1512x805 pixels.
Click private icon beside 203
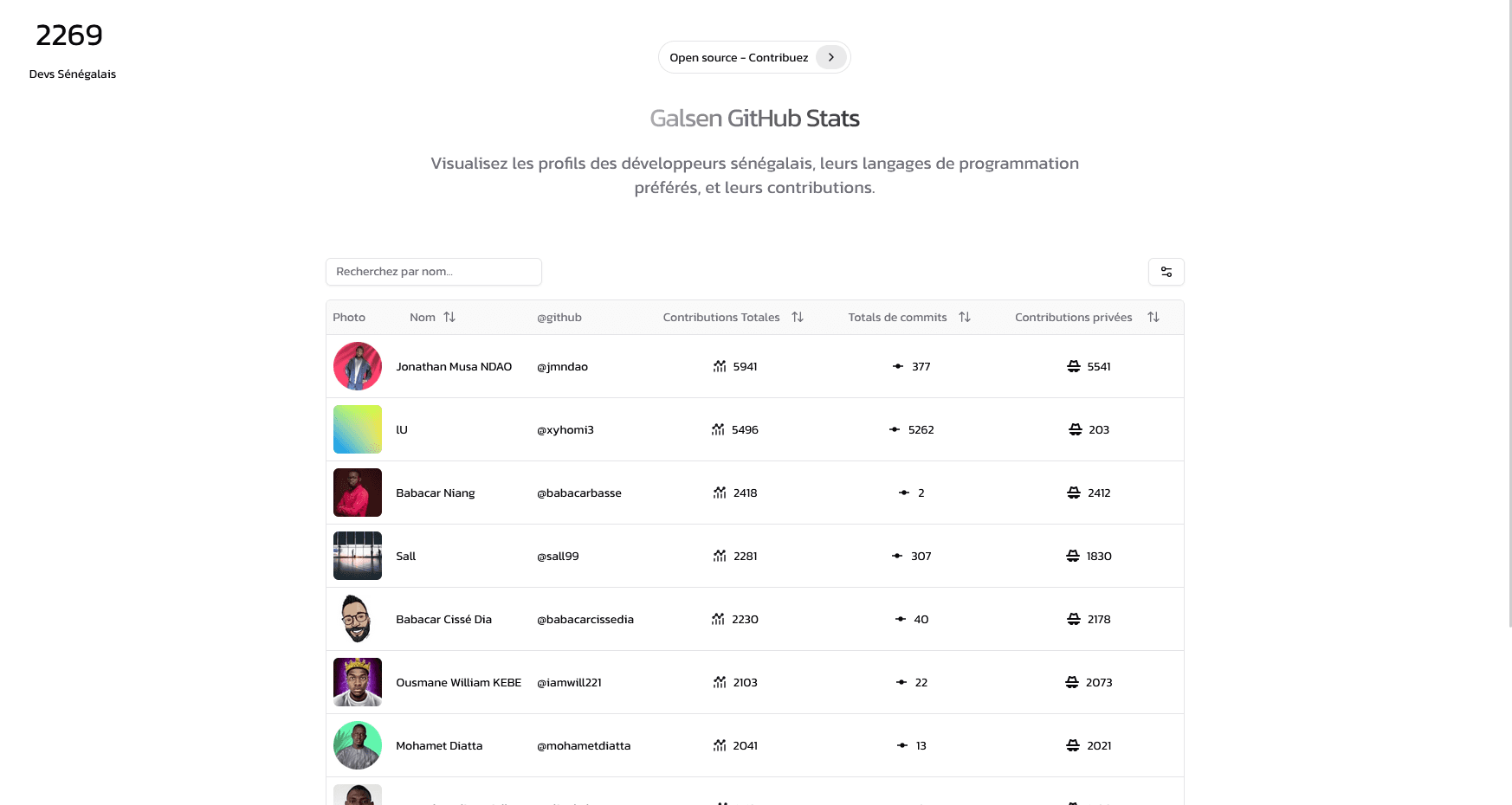point(1076,430)
